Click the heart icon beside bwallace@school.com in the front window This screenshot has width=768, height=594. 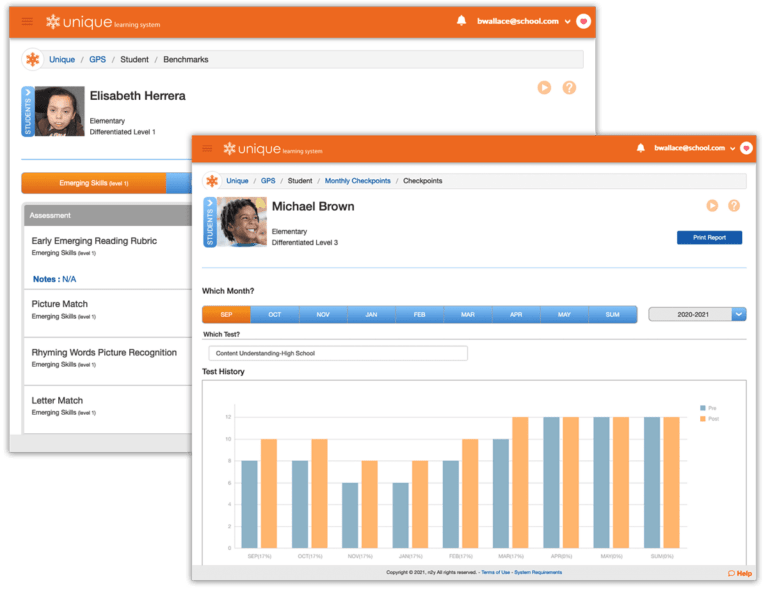[x=746, y=148]
